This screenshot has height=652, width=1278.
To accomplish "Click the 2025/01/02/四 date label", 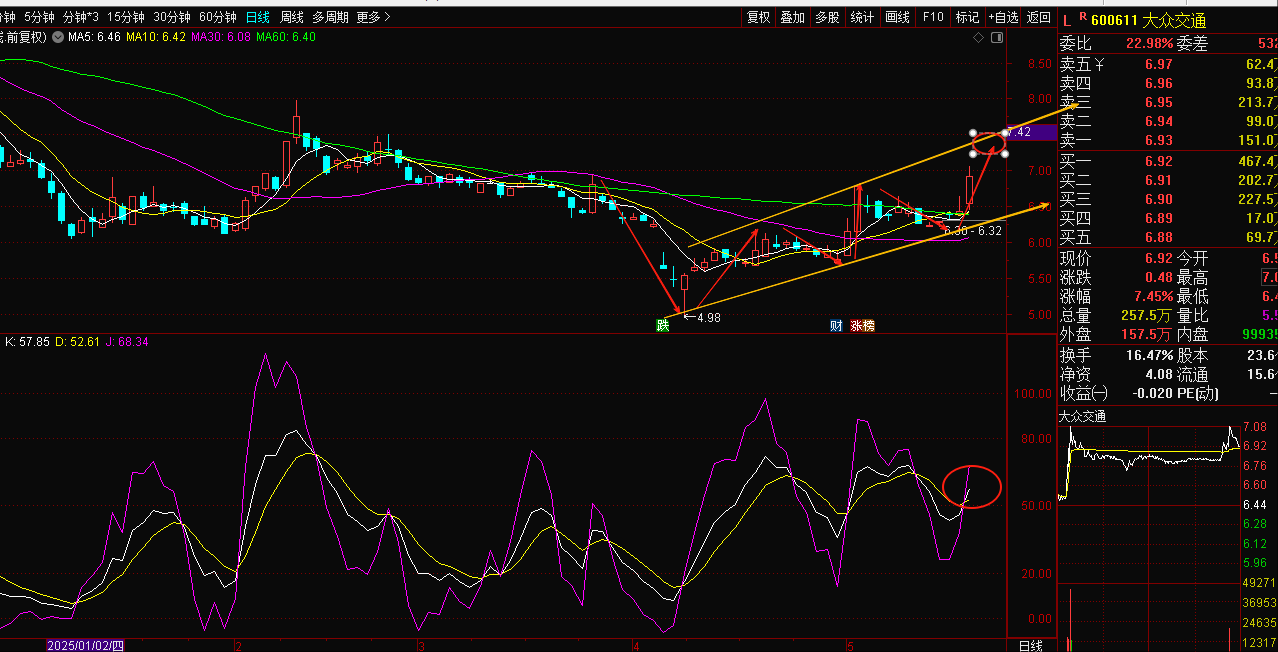I will (x=85, y=646).
